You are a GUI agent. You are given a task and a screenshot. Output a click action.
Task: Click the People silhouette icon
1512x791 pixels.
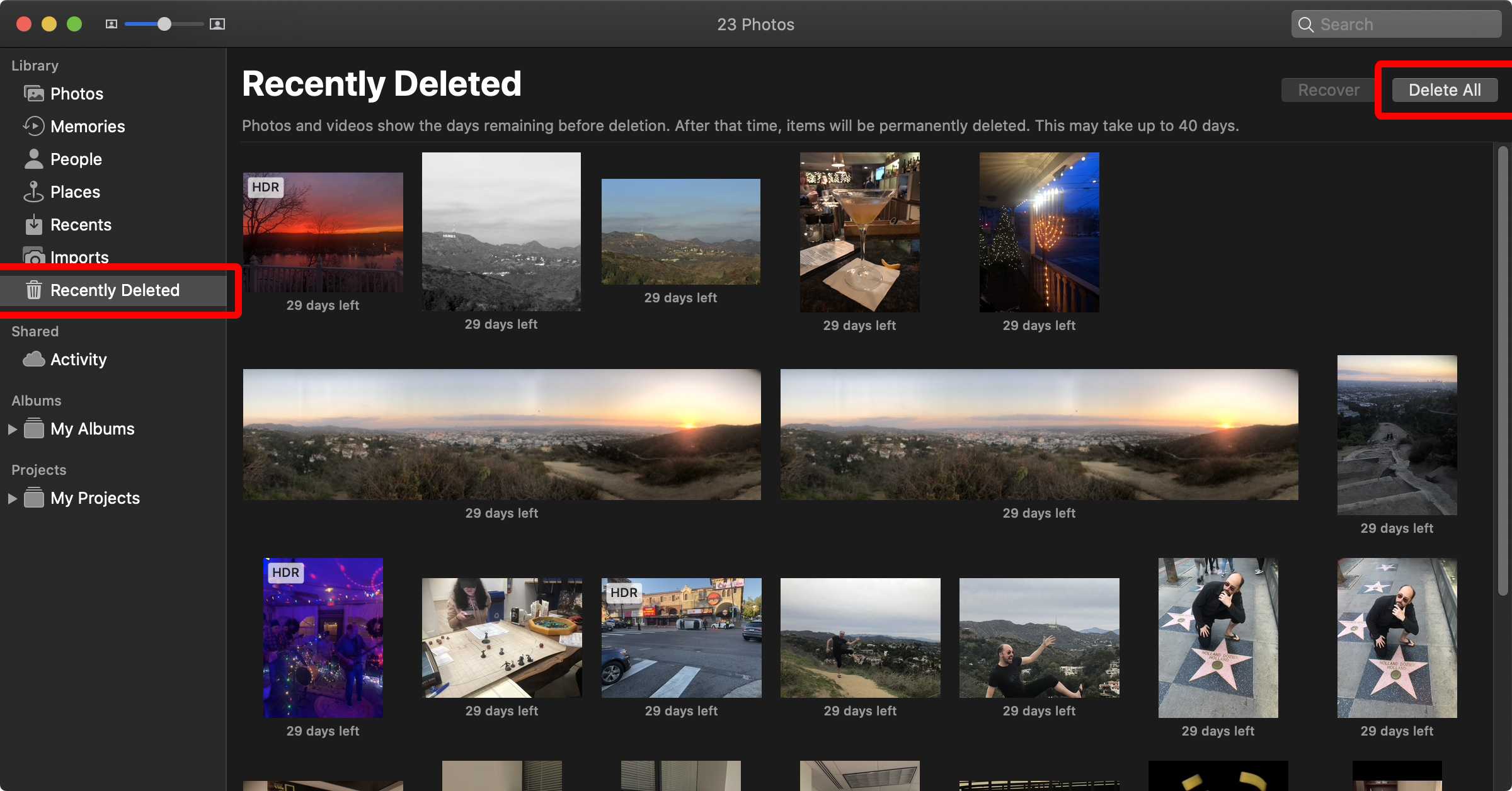[34, 159]
